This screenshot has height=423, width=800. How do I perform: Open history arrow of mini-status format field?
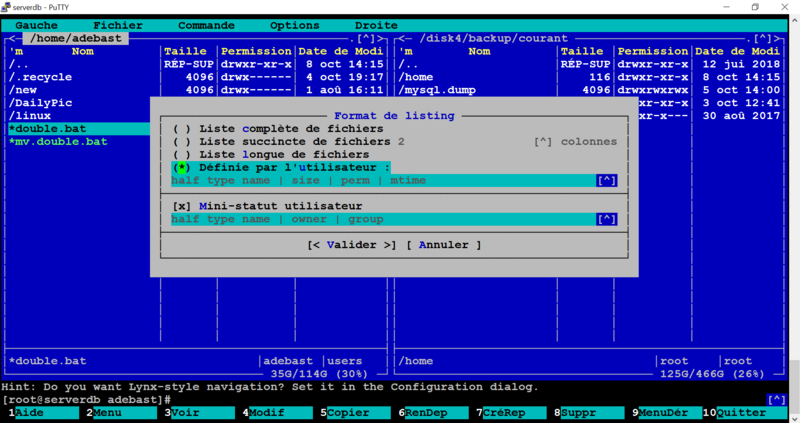(x=607, y=219)
